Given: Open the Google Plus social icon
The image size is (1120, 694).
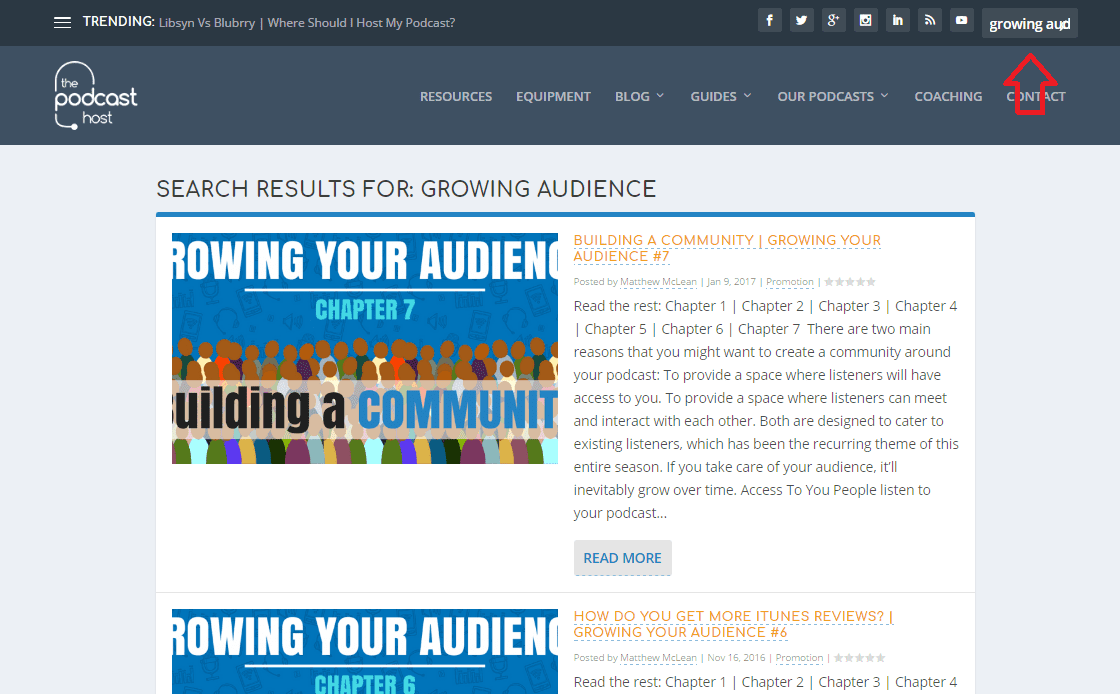Looking at the screenshot, I should click(x=833, y=20).
